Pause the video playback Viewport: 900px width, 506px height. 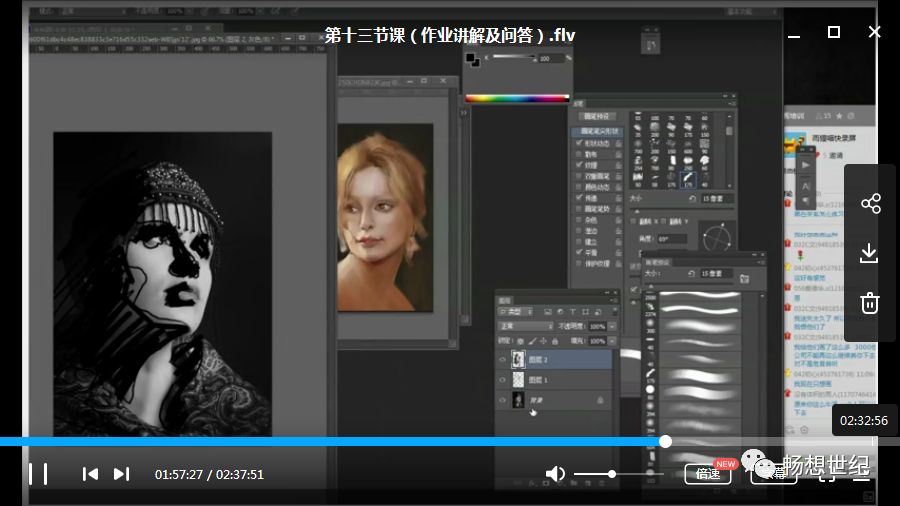point(38,474)
